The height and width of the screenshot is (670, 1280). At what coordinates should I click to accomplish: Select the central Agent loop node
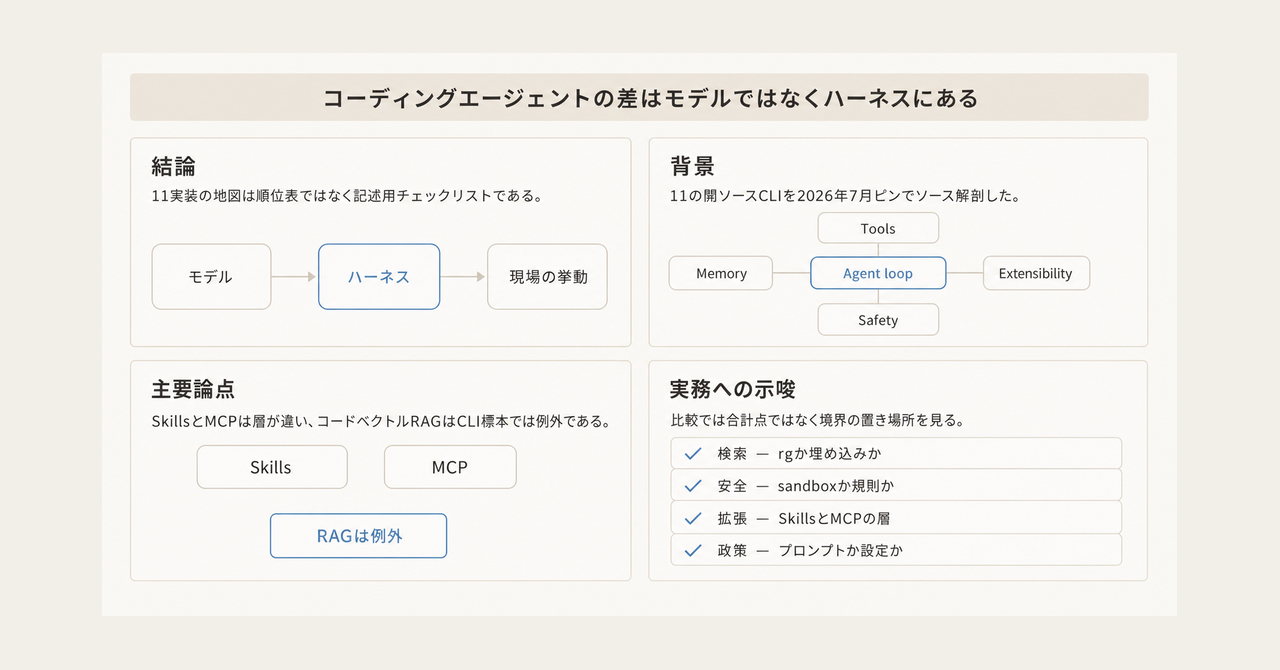coord(878,273)
